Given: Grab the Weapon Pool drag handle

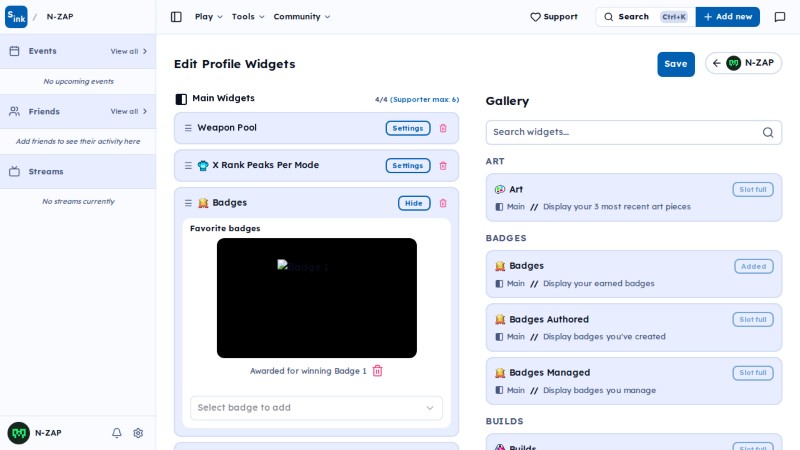Looking at the screenshot, I should 188,128.
